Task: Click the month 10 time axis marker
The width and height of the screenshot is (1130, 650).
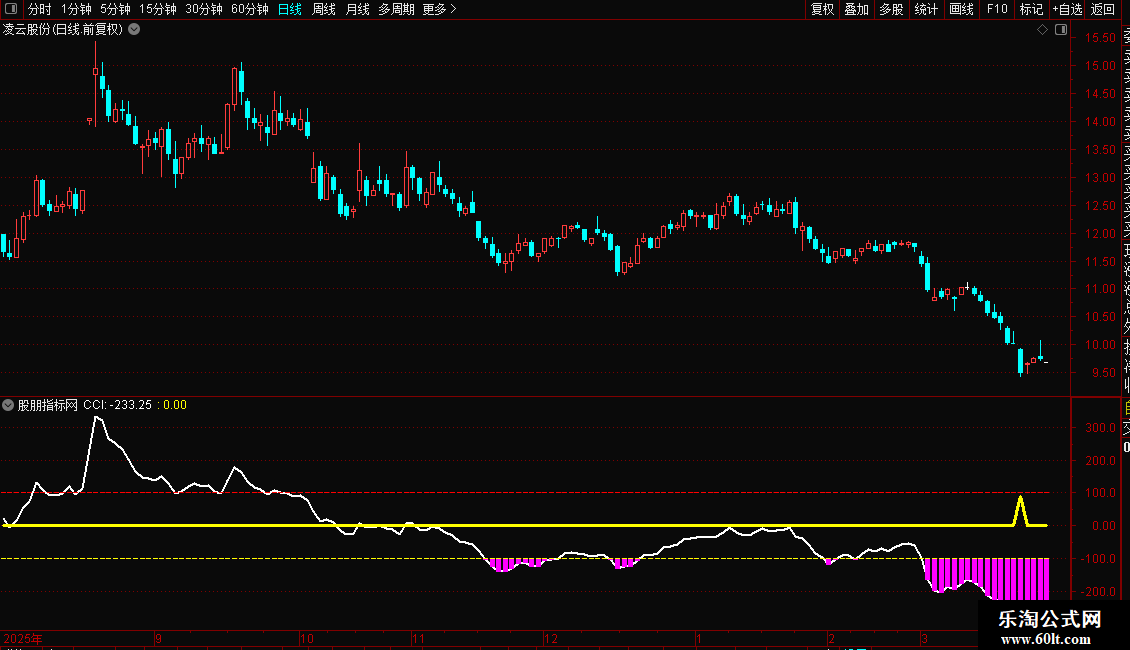Action: [307, 638]
